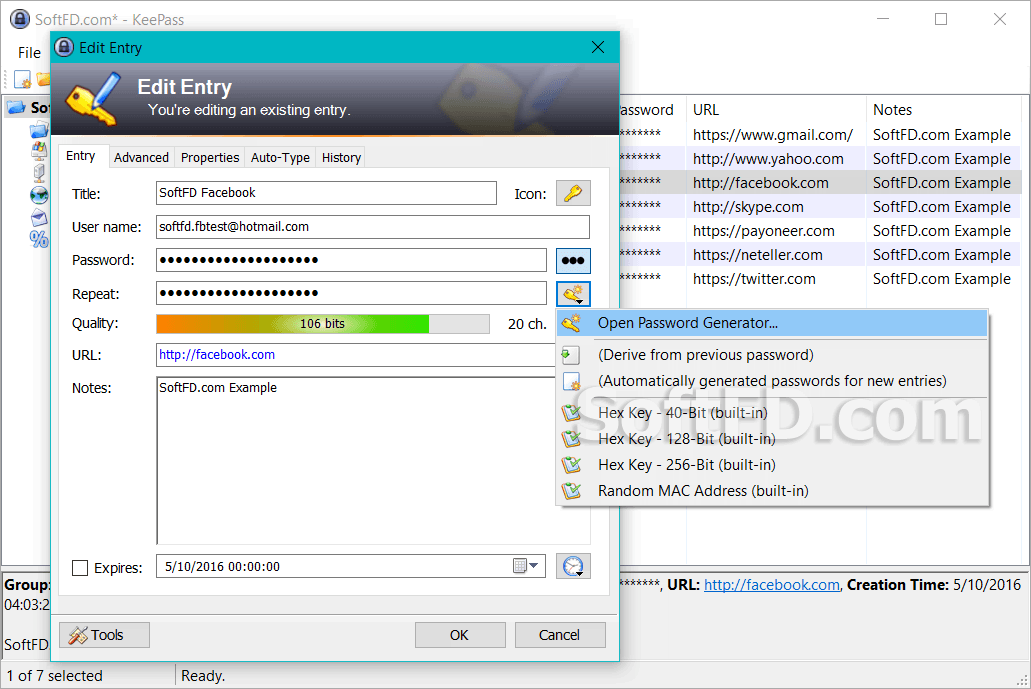Enable the Expires checkbox
Viewport: 1031px width, 689px height.
click(x=80, y=567)
